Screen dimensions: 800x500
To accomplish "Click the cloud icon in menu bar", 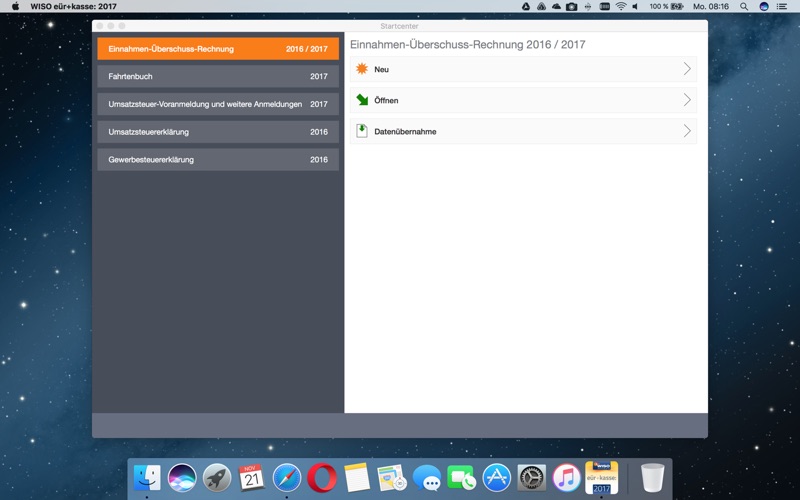I will click(x=557, y=7).
